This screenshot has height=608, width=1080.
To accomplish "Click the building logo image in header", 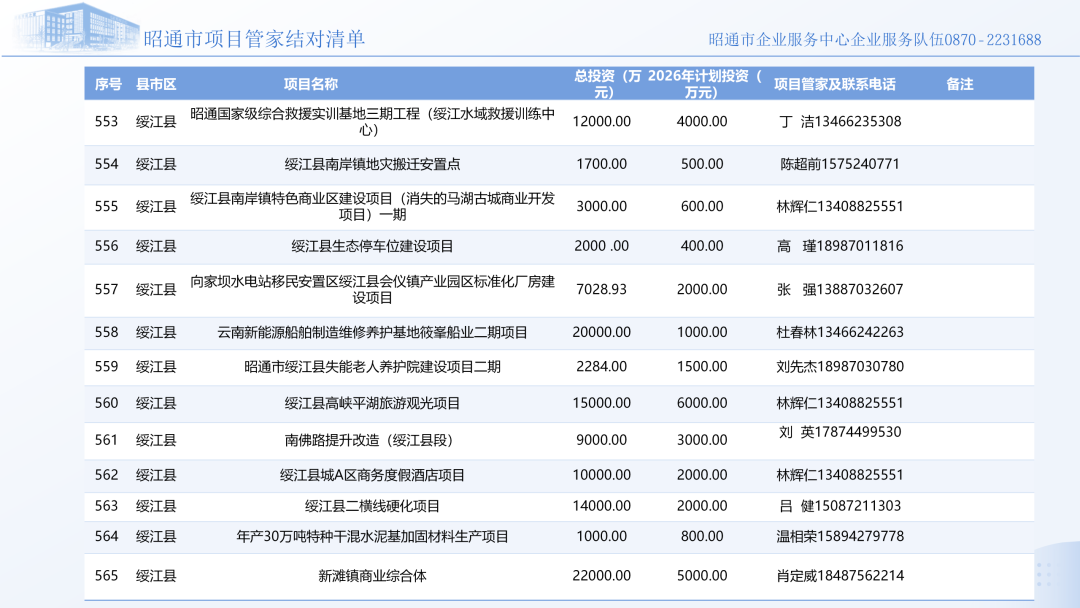I will click(76, 28).
